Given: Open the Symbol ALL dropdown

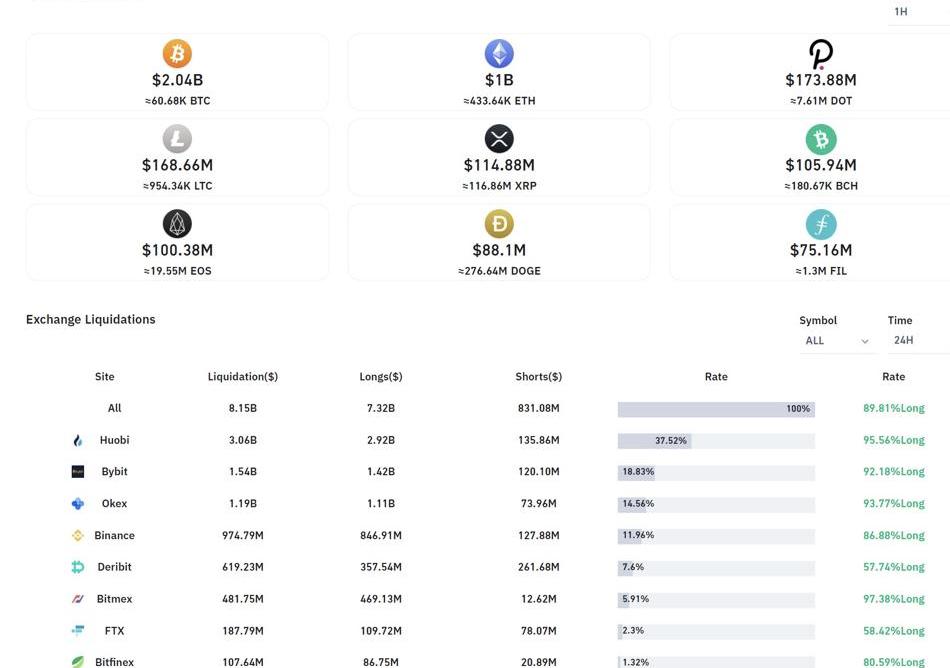Looking at the screenshot, I should [837, 340].
